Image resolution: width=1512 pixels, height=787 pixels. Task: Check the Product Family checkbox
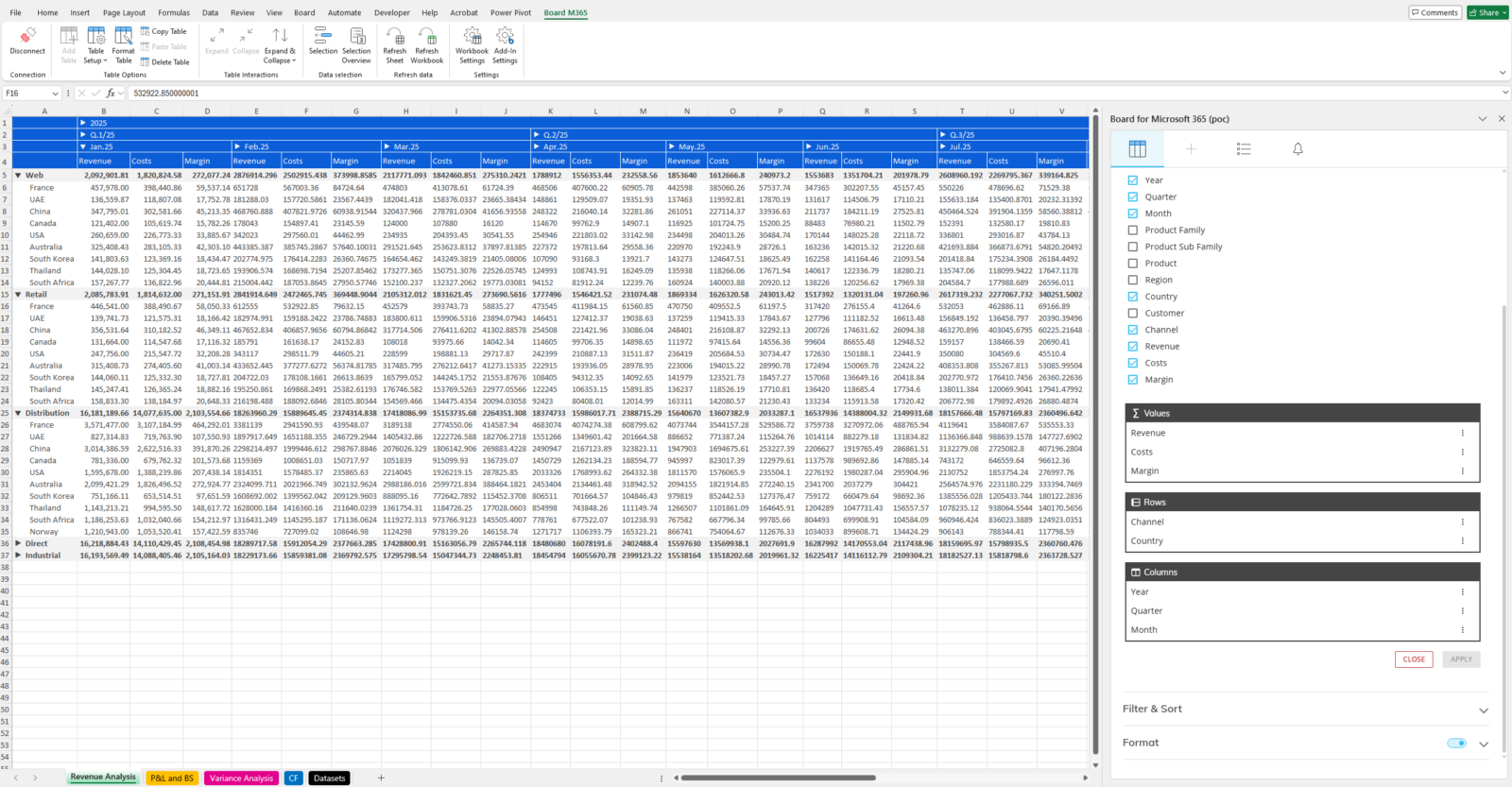[x=1132, y=230]
